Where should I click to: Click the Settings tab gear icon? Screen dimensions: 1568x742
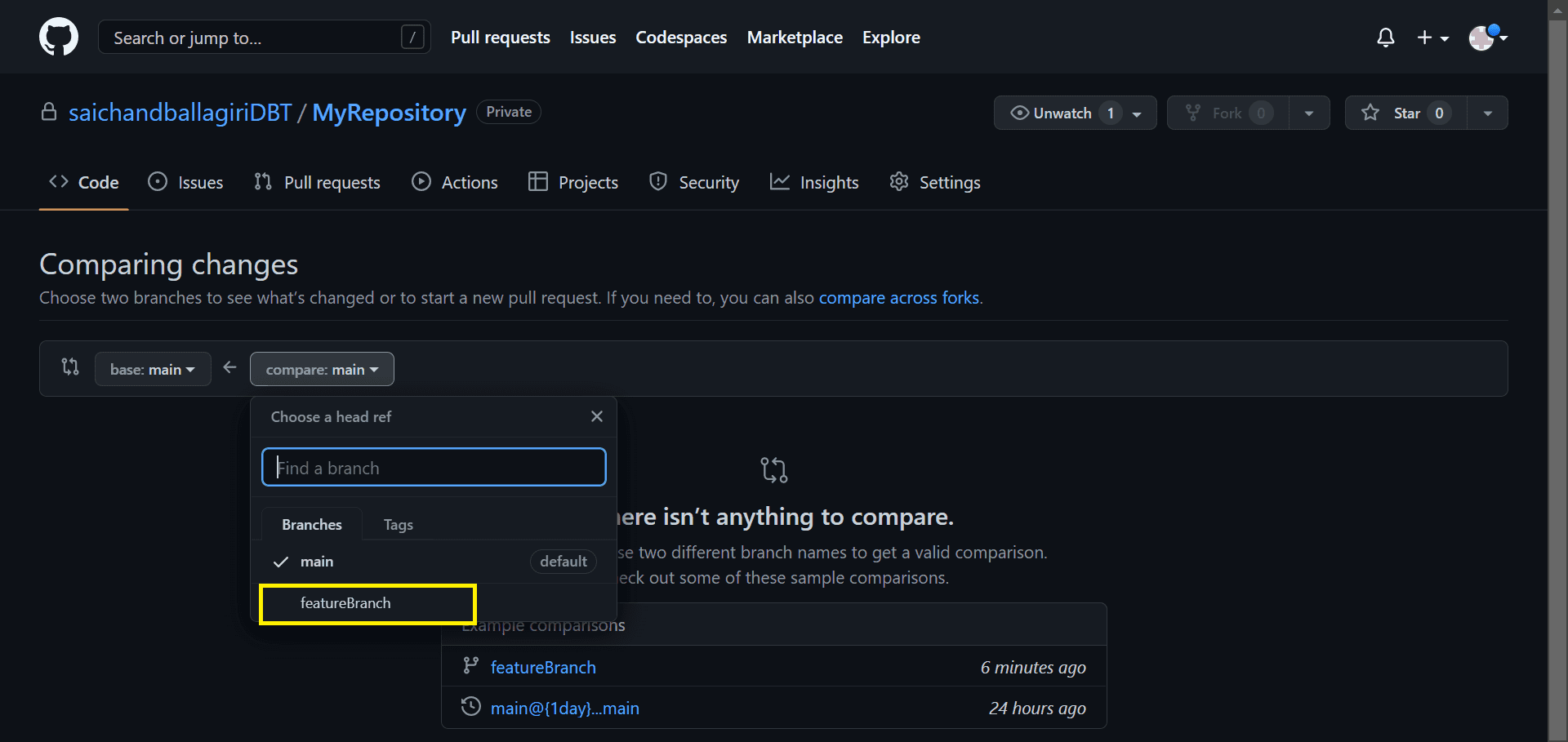point(899,181)
